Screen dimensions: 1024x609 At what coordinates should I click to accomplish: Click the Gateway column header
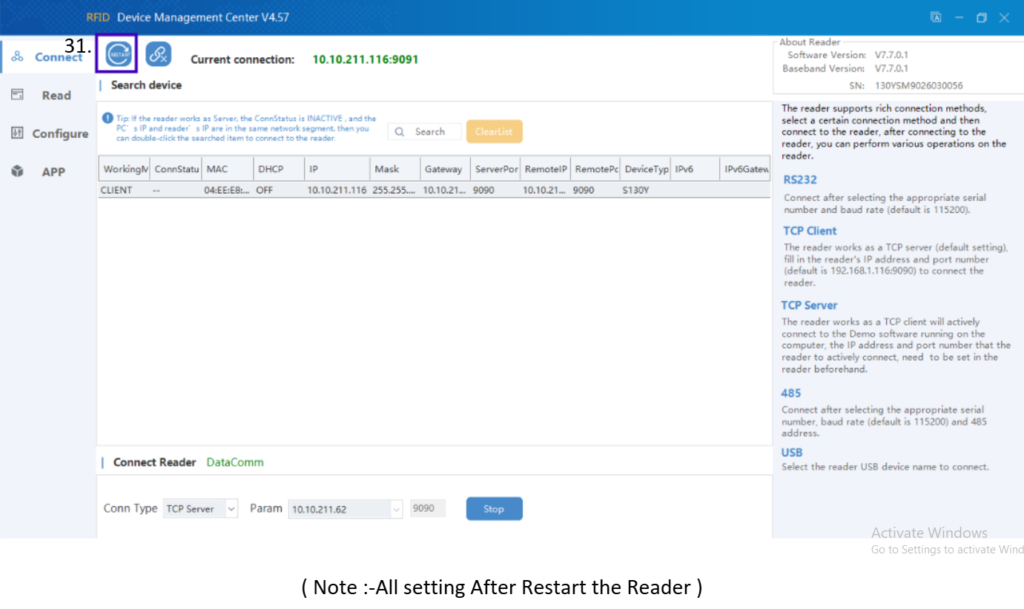click(x=445, y=169)
